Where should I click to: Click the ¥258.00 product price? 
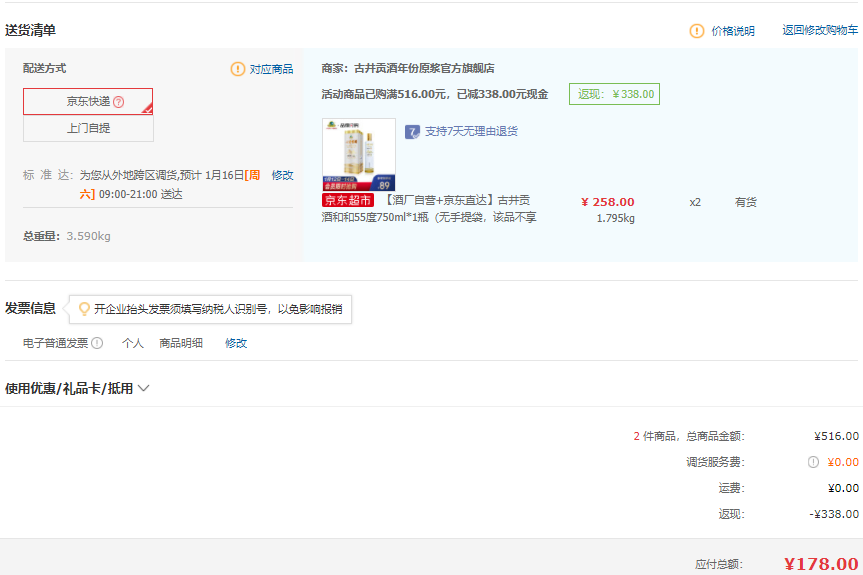[x=608, y=202]
